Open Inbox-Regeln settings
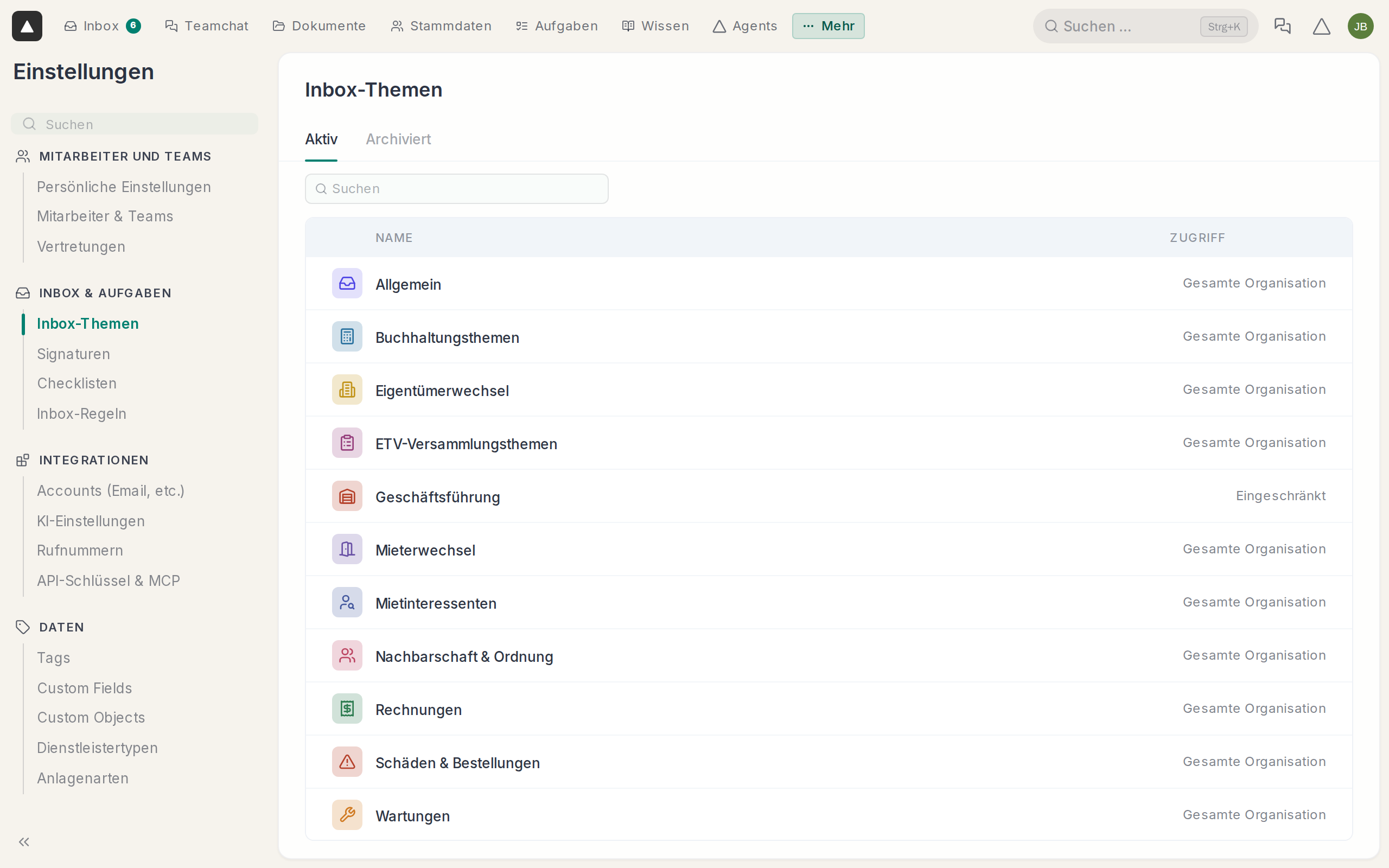1389x868 pixels. point(81,413)
